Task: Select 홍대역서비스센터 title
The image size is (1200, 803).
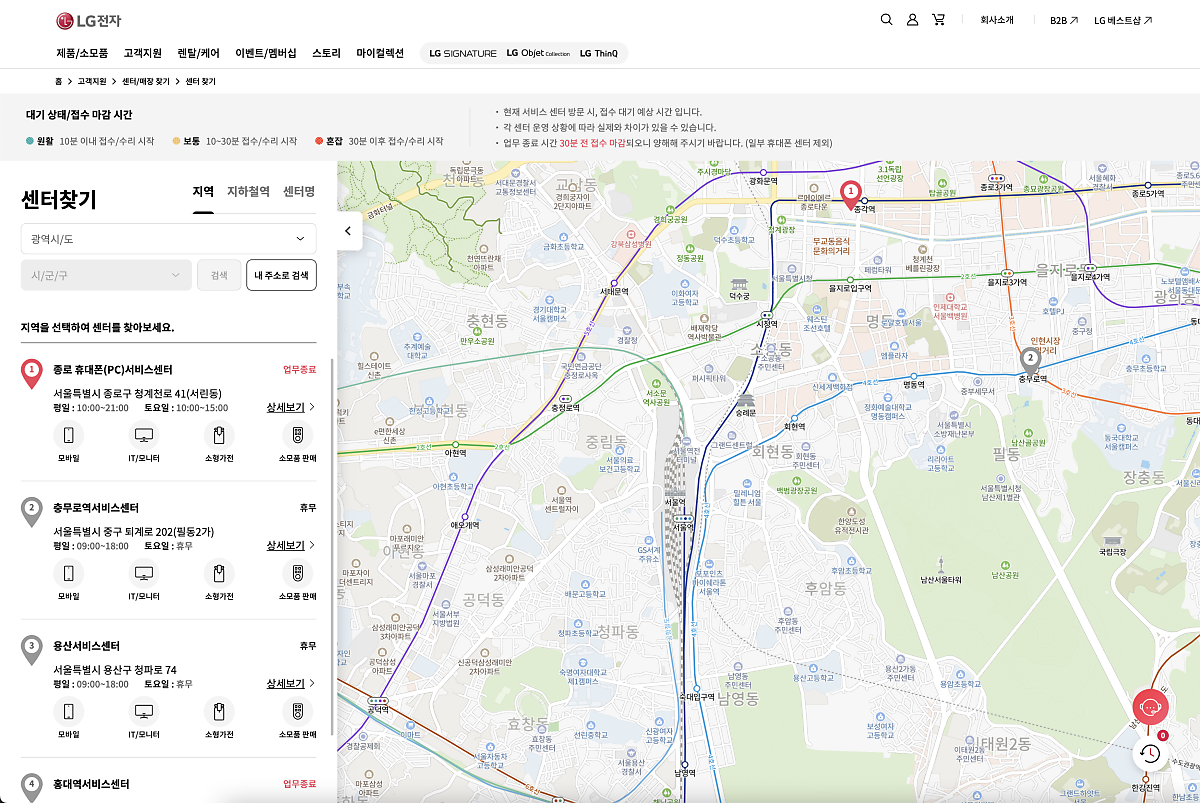Action: (x=91, y=784)
